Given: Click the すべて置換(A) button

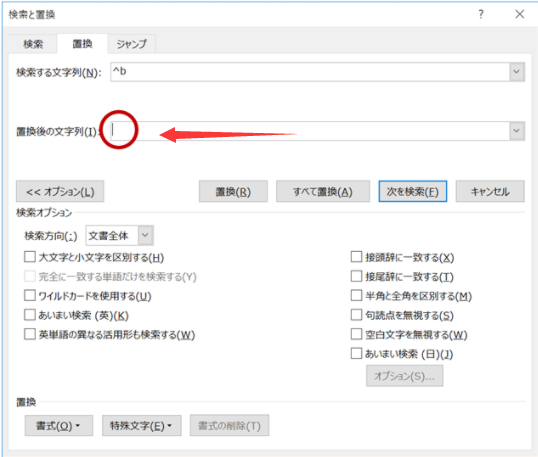Looking at the screenshot, I should point(323,191).
